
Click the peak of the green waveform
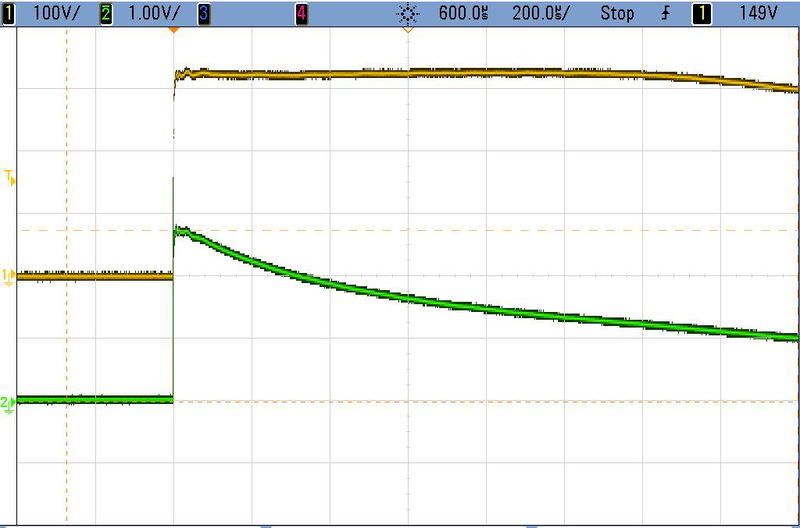coord(180,230)
